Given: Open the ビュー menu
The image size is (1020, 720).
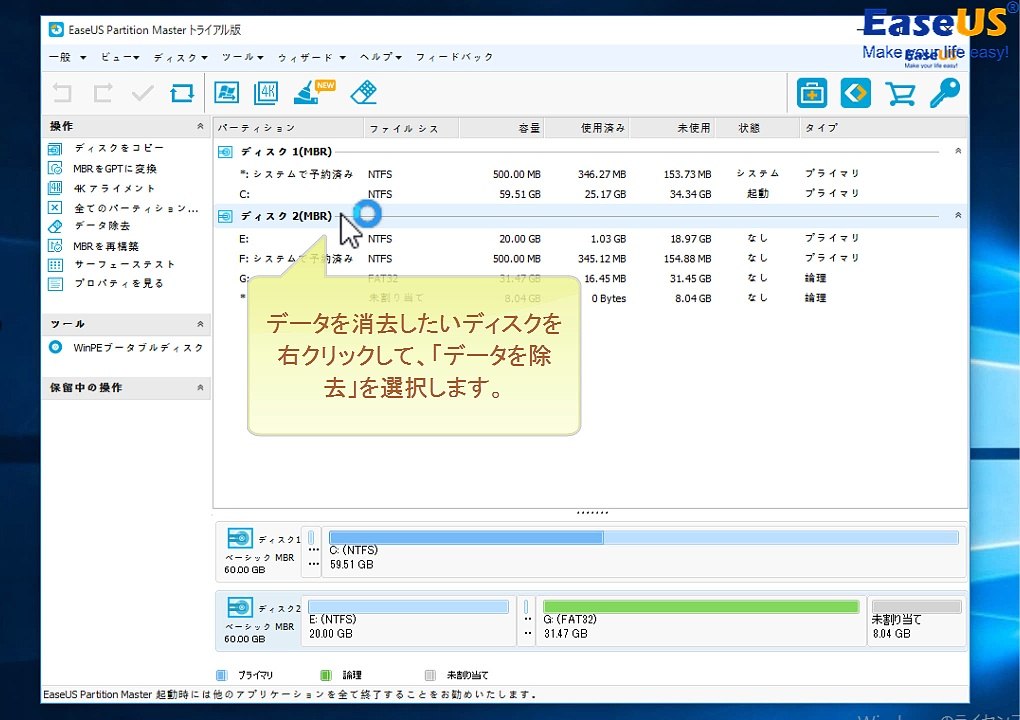Looking at the screenshot, I should pos(120,57).
